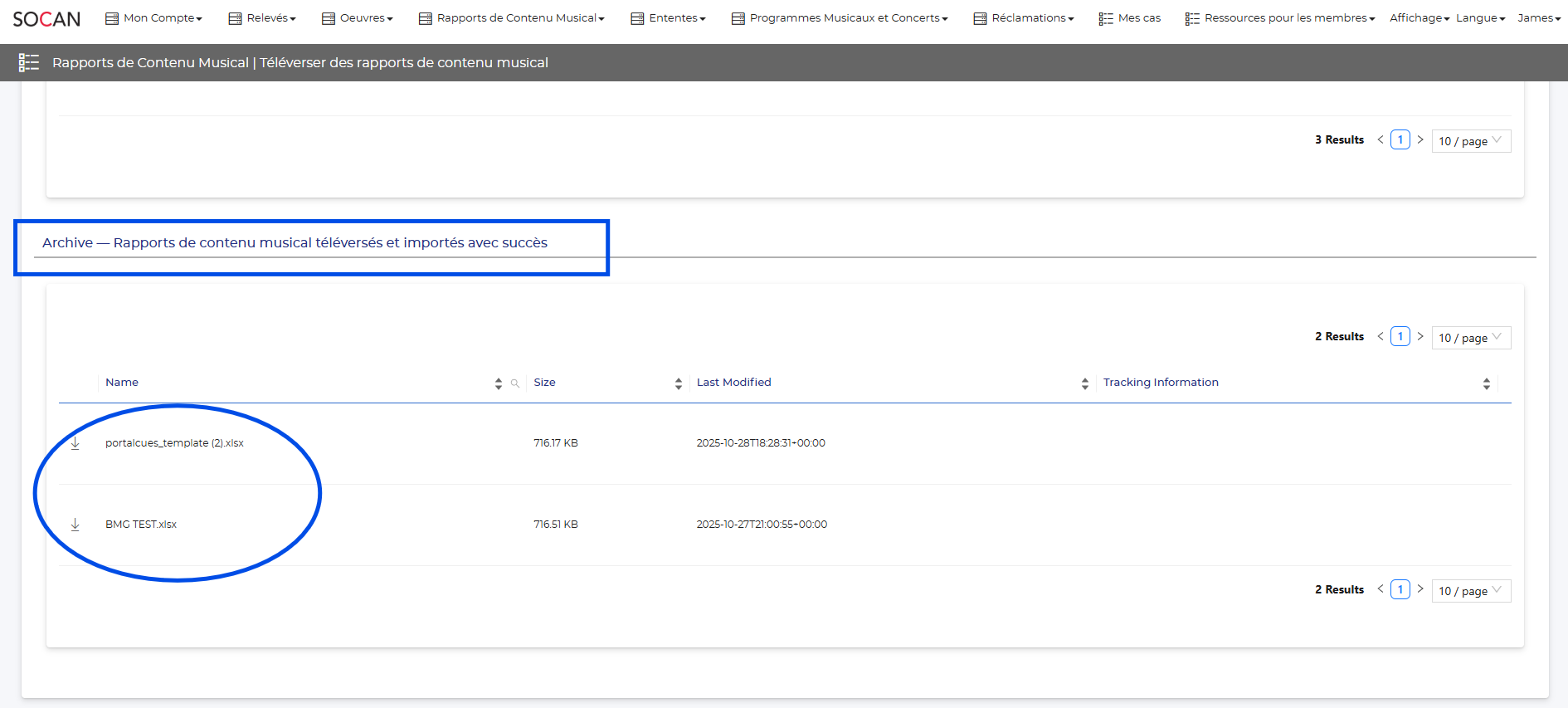Go to next page in top archive pagination

[x=1420, y=336]
